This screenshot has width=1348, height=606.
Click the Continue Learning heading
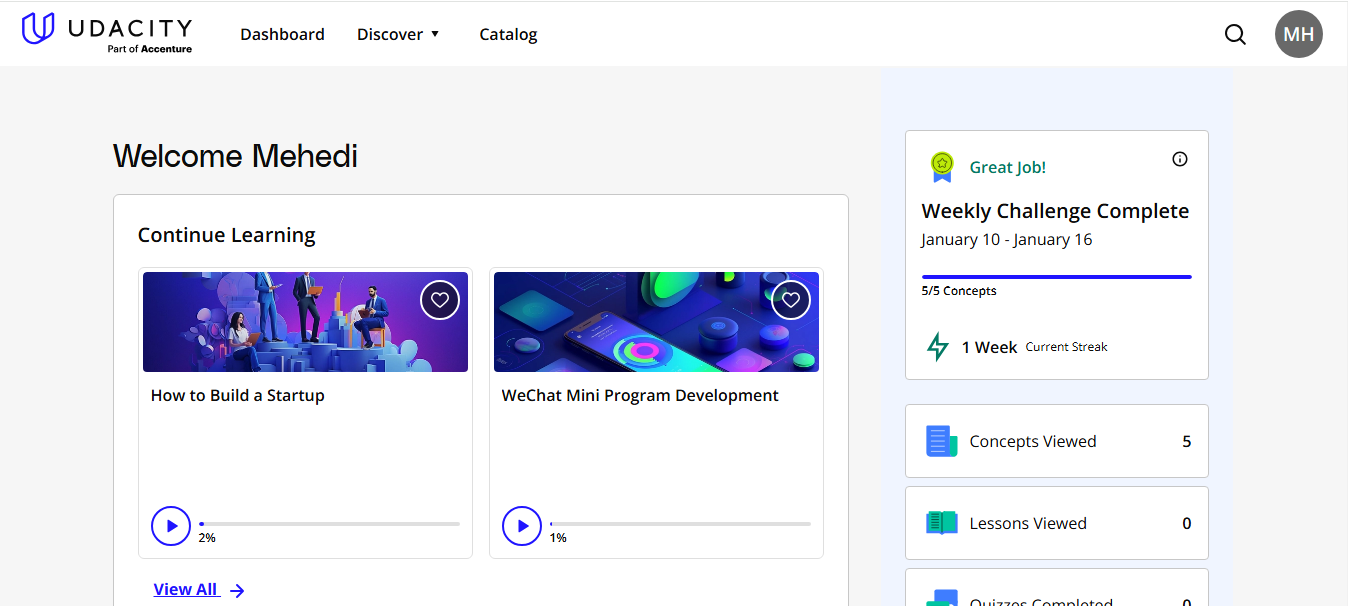(x=227, y=235)
